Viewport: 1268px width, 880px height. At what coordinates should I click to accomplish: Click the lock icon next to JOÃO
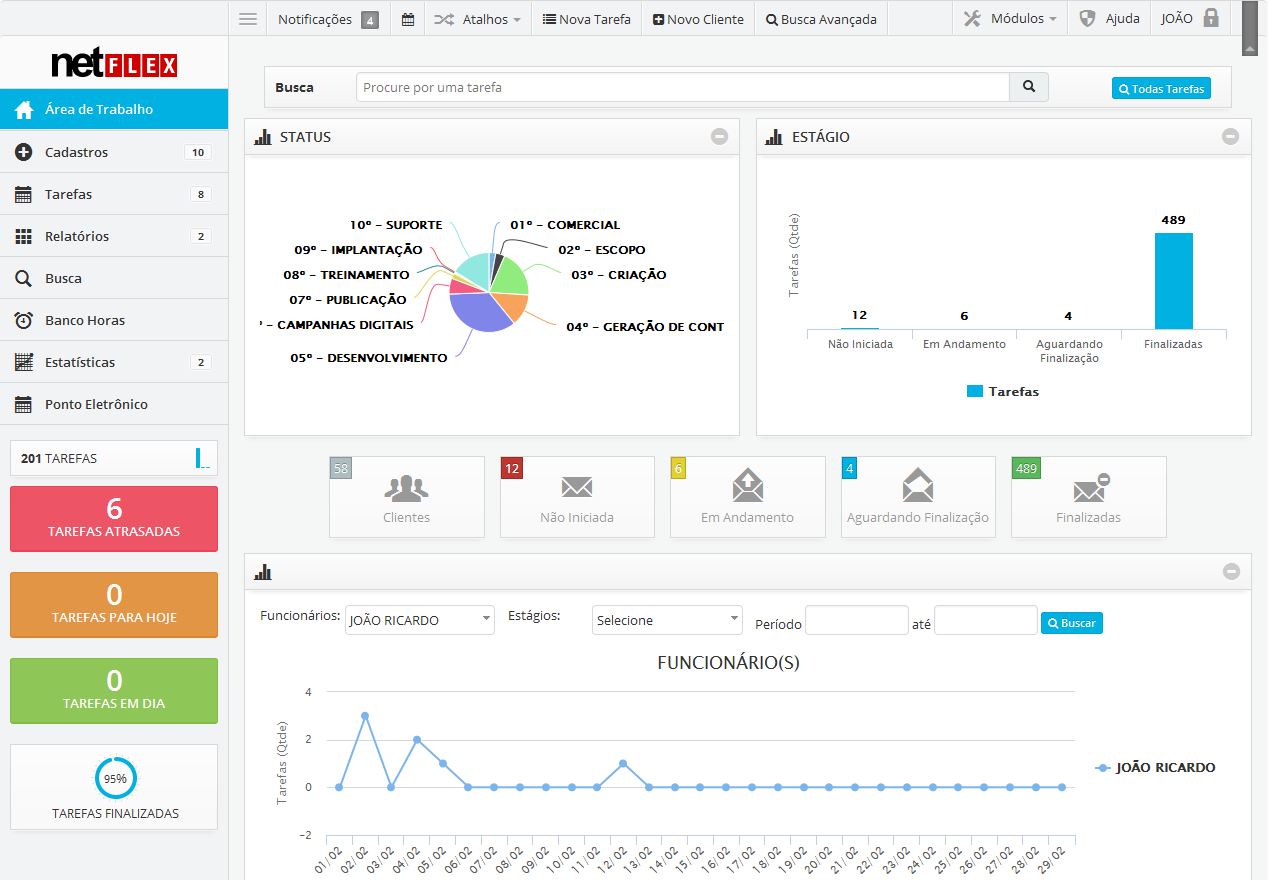pyautogui.click(x=1211, y=18)
